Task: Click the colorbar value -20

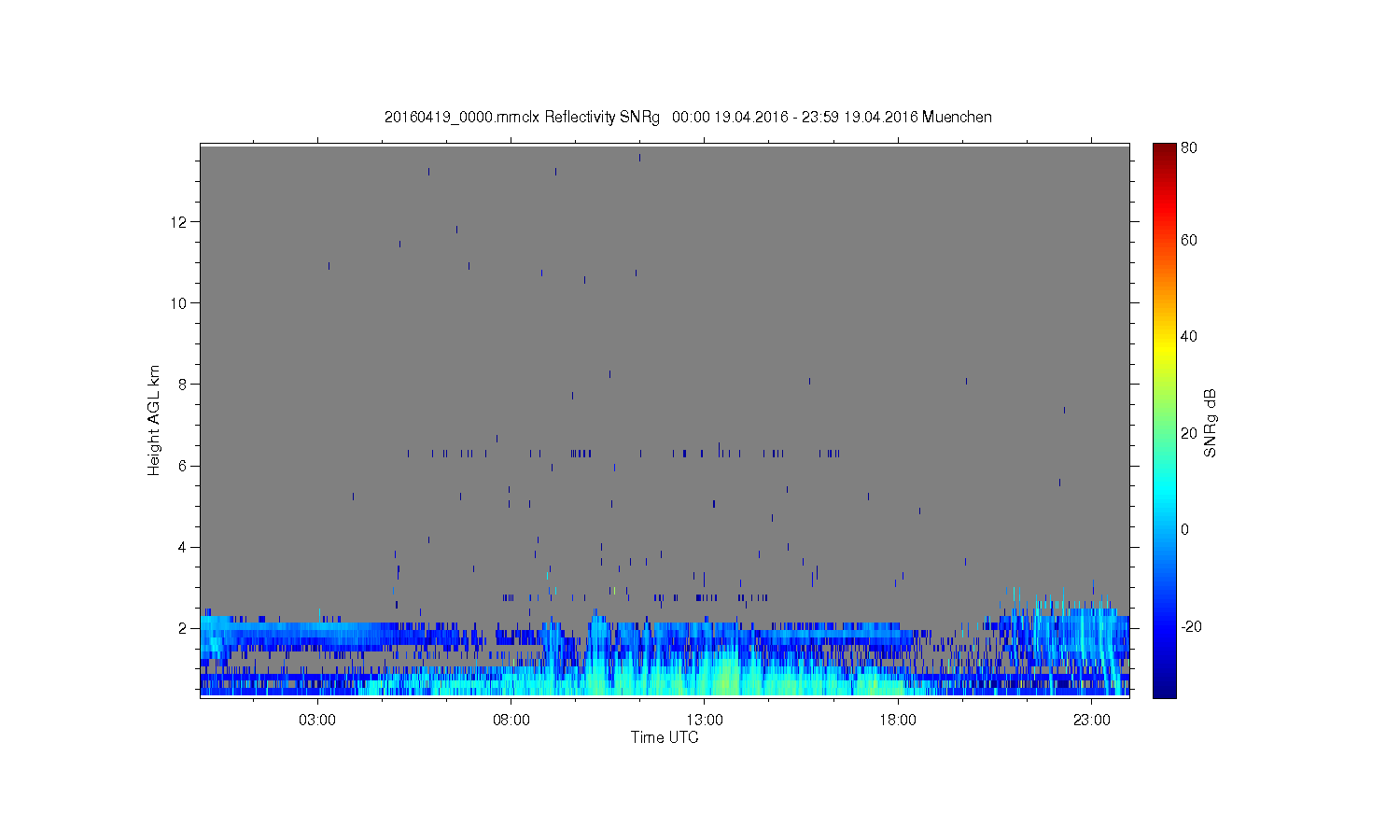Action: 1191,626
